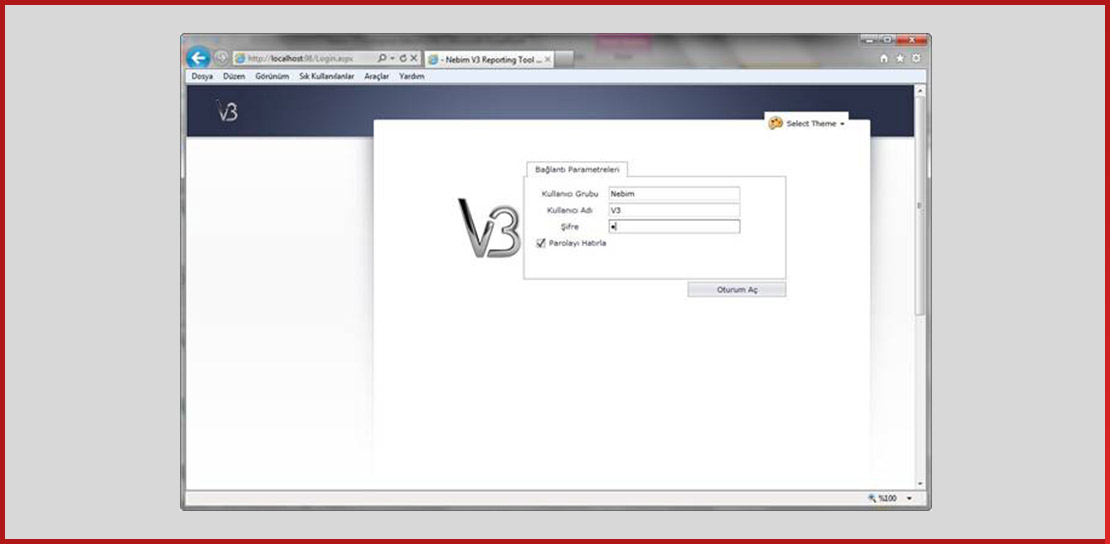Click the page vertical scrollbar thumb
This screenshot has width=1110, height=544.
[x=920, y=205]
